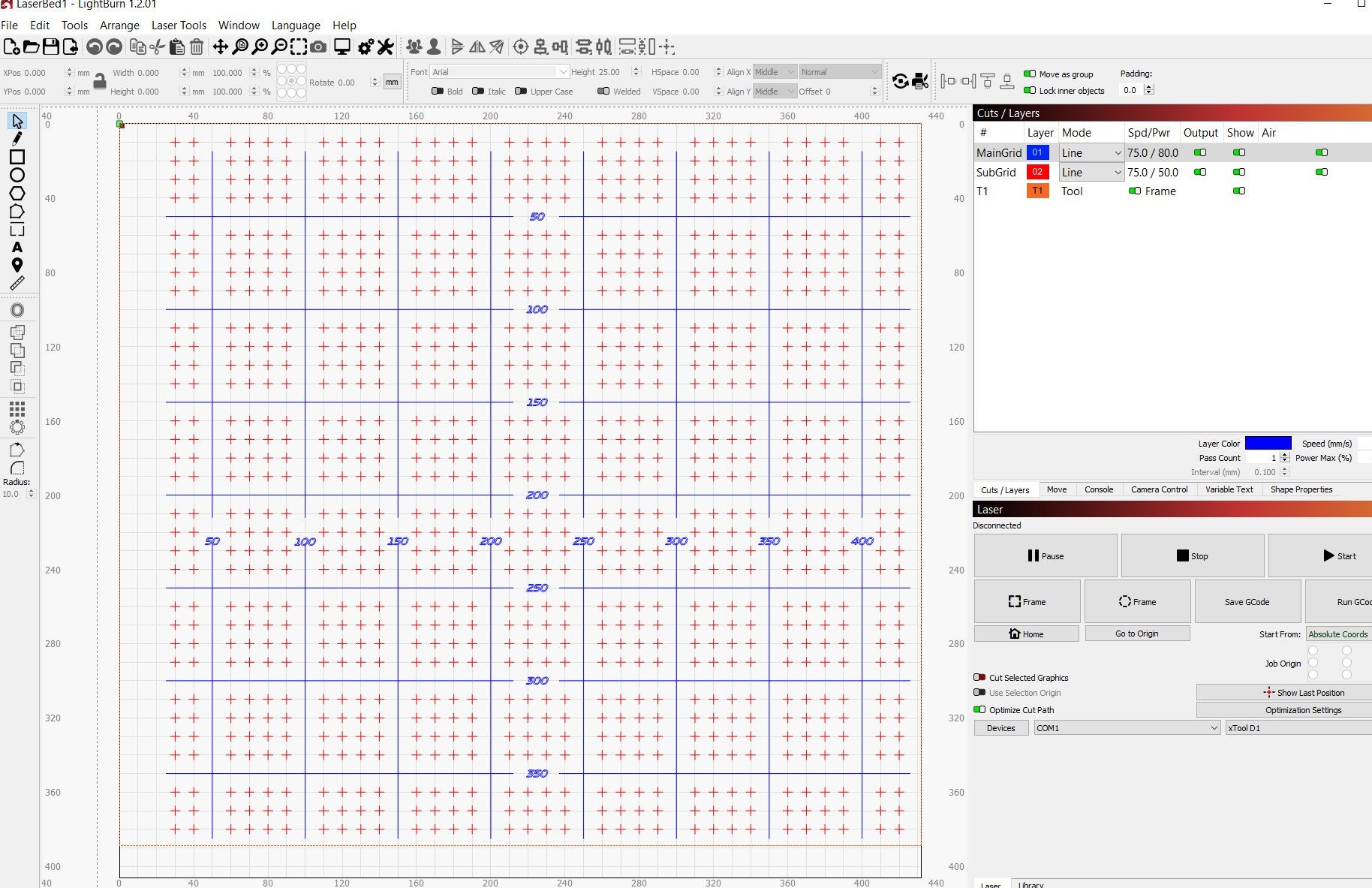The width and height of the screenshot is (1372, 888).
Task: Open the Preview window icon
Action: [x=341, y=47]
